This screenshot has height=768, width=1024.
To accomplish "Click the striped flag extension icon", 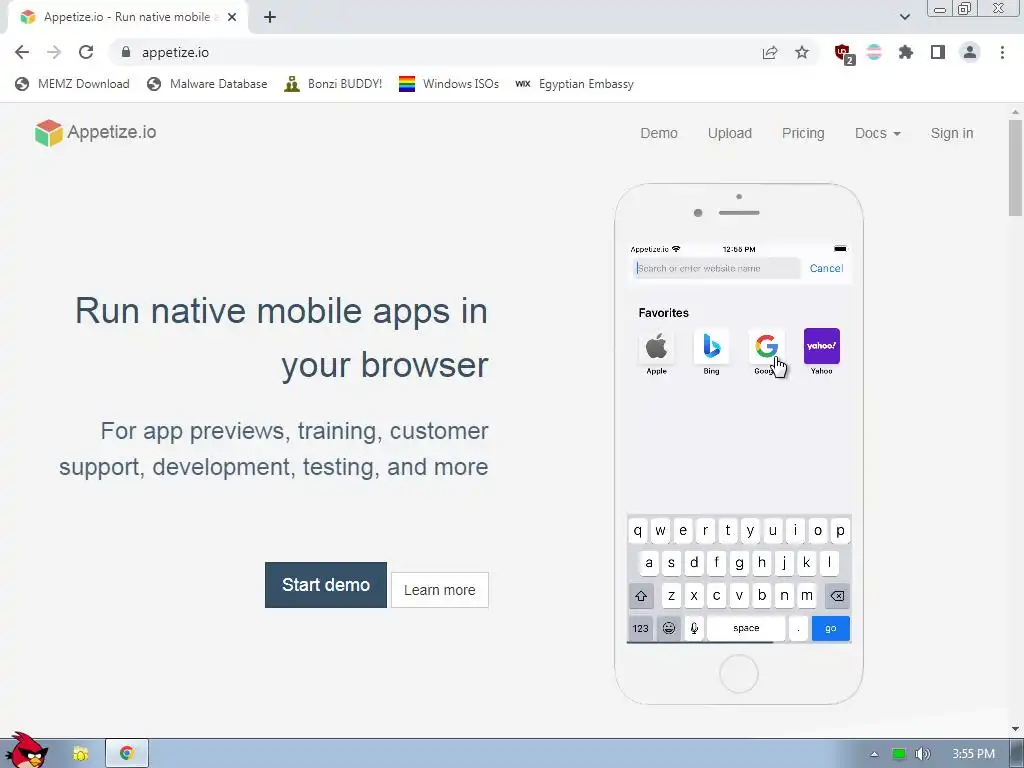I will 874,52.
